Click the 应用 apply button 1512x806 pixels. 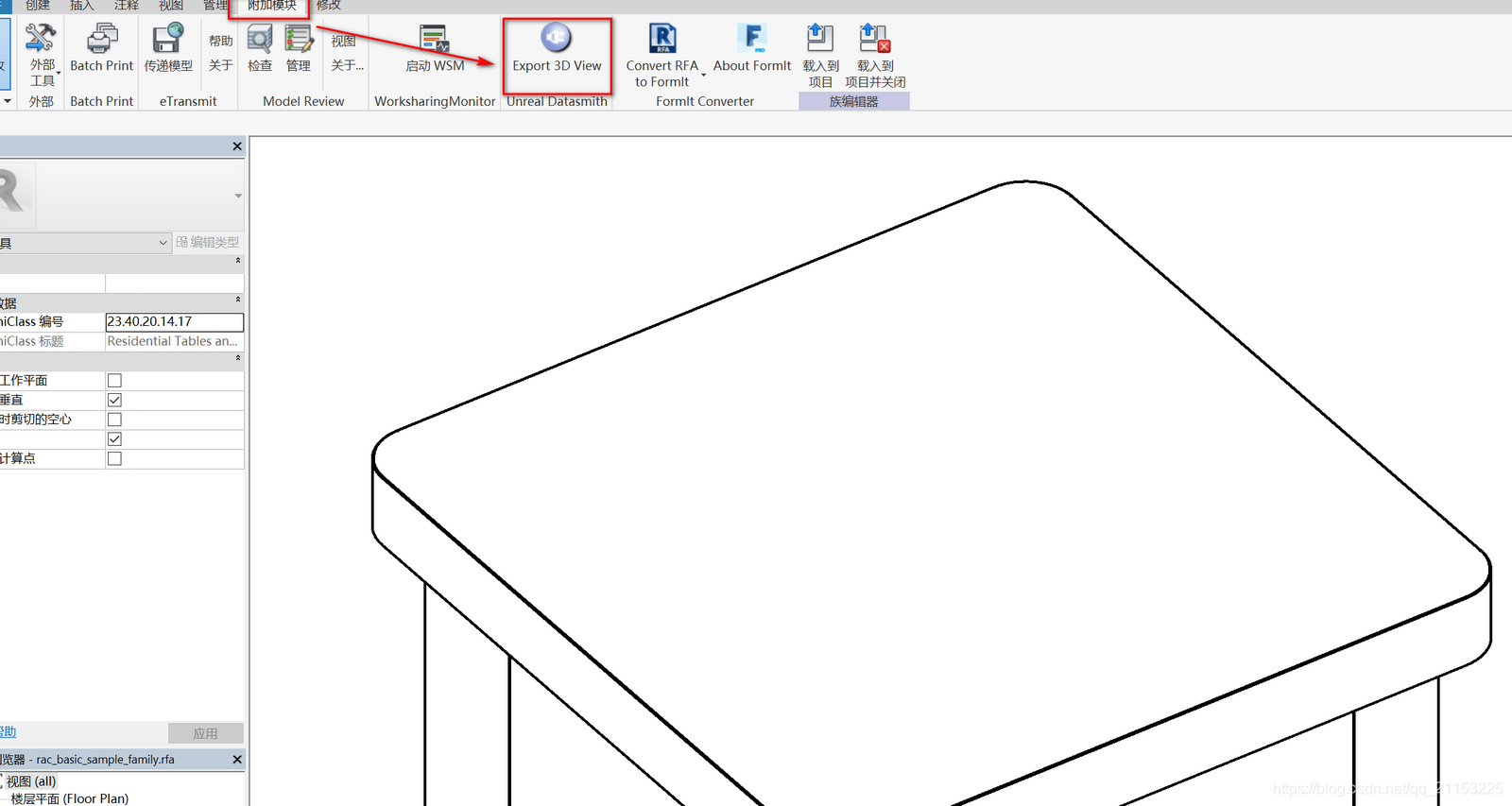pos(205,733)
